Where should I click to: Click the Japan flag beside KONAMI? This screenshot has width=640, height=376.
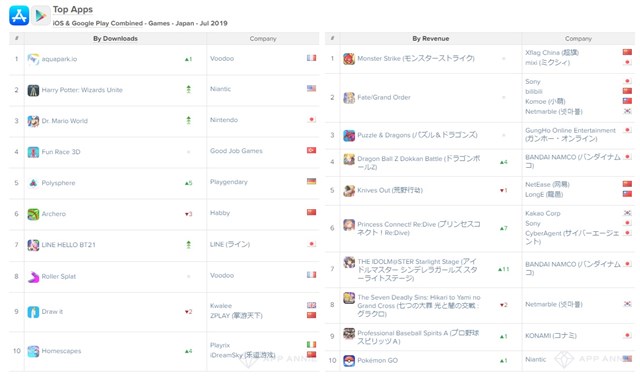[x=627, y=335]
